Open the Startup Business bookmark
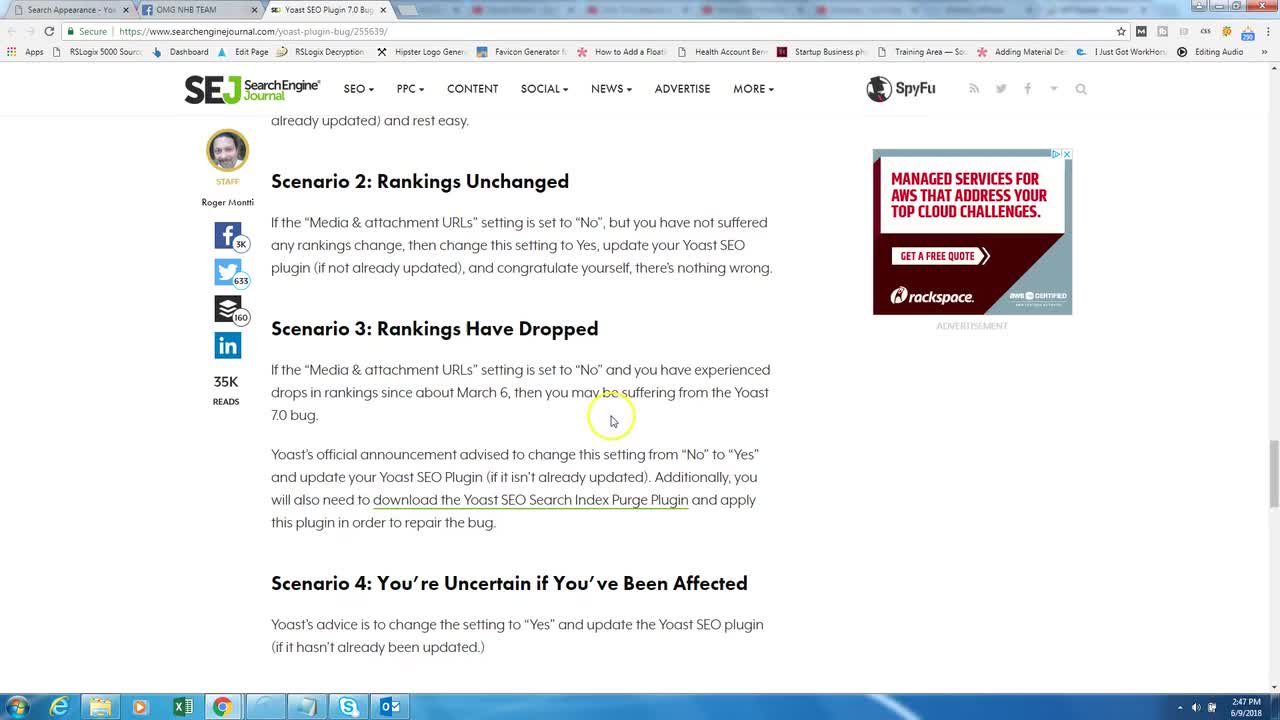This screenshot has width=1280, height=720. click(x=822, y=52)
